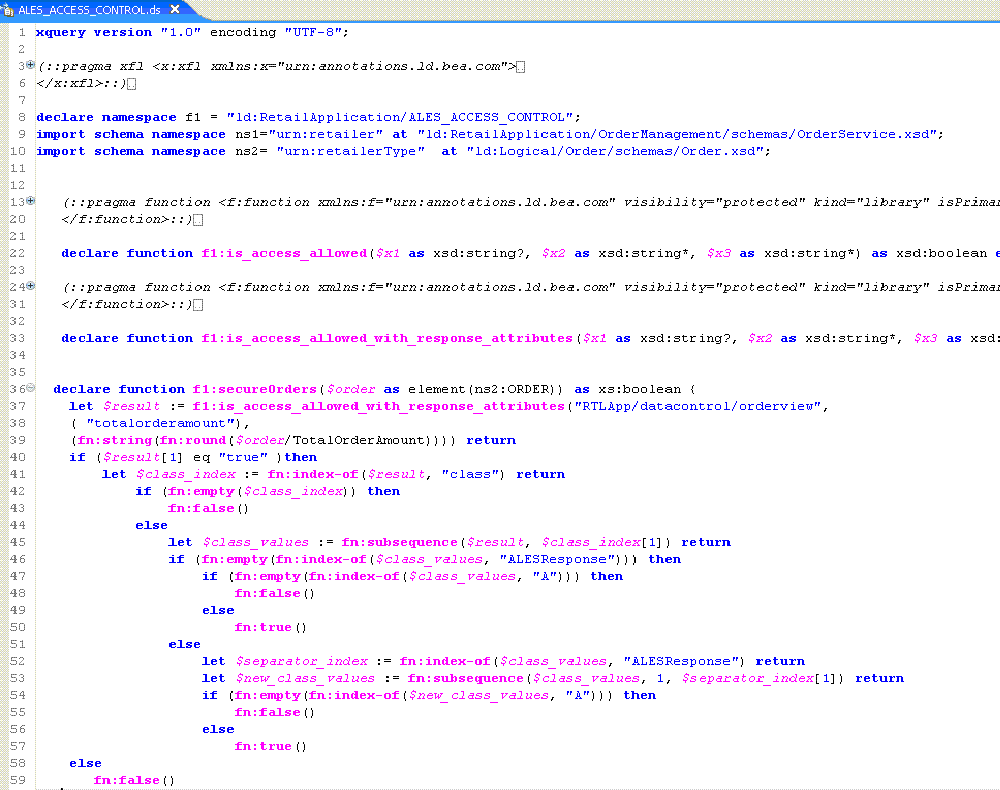The height and width of the screenshot is (790, 1000).
Task: Click fn:empty($class_index) on line 42
Action: pyautogui.click(x=260, y=492)
